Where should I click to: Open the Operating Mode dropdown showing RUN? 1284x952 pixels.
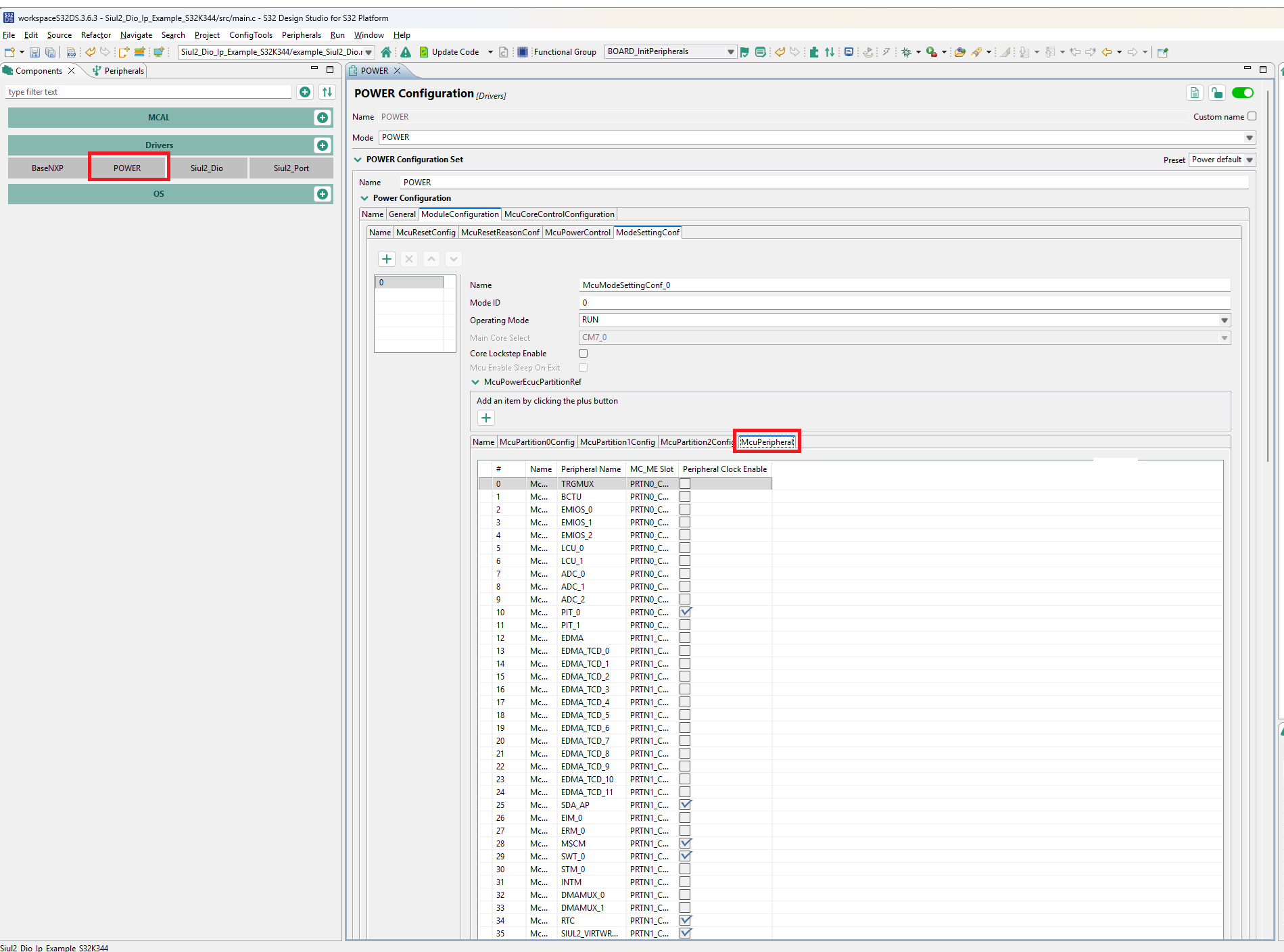[905, 320]
